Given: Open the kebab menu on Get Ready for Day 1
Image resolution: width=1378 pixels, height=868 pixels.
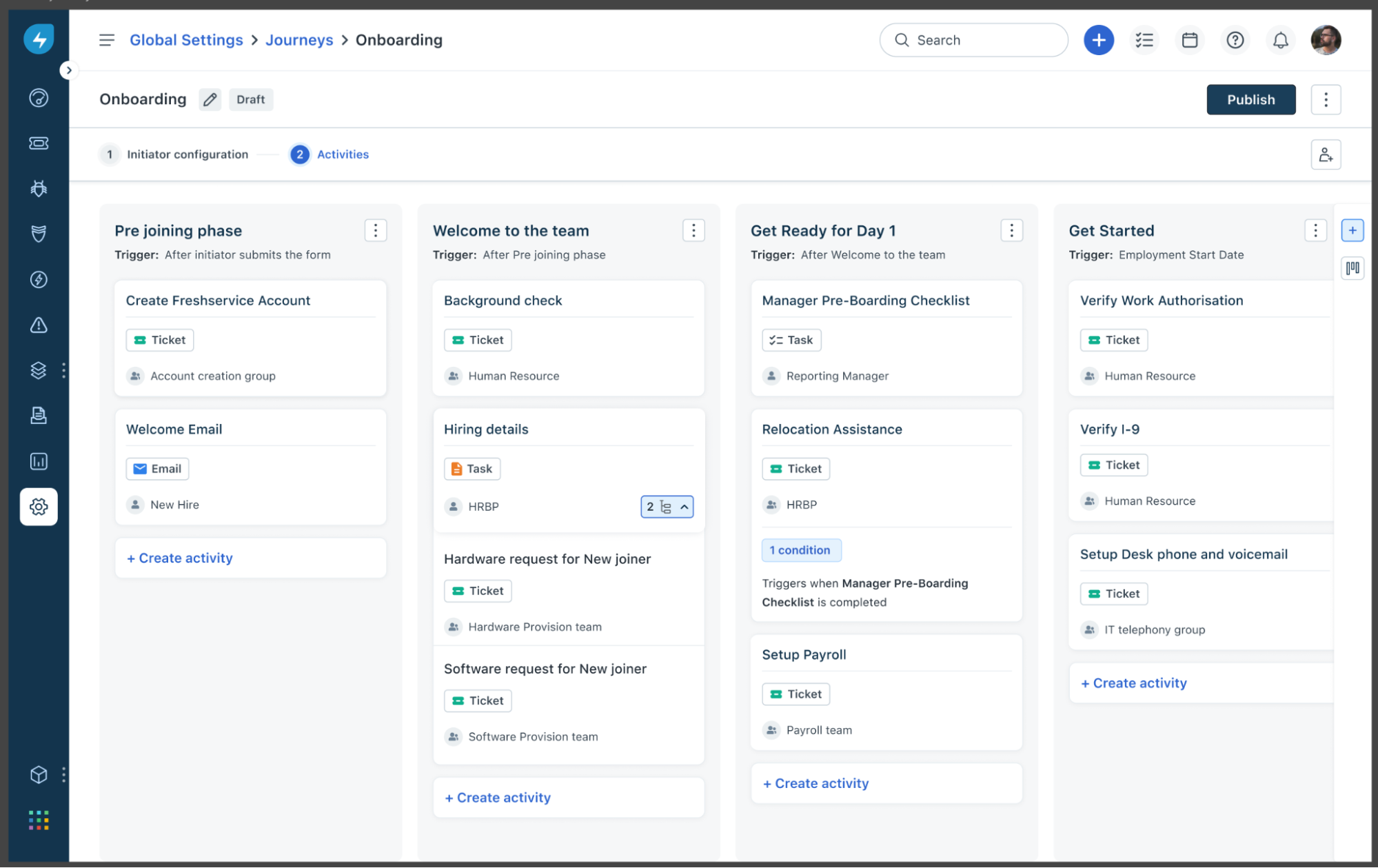Looking at the screenshot, I should pos(1011,230).
